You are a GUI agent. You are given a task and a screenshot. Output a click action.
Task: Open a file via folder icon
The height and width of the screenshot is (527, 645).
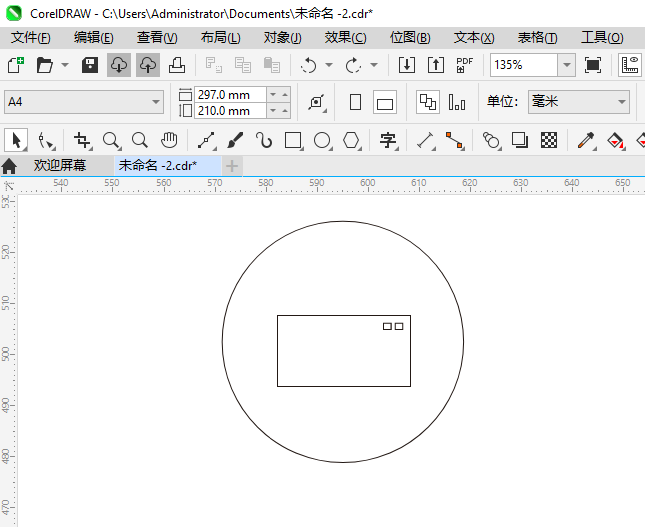point(44,65)
